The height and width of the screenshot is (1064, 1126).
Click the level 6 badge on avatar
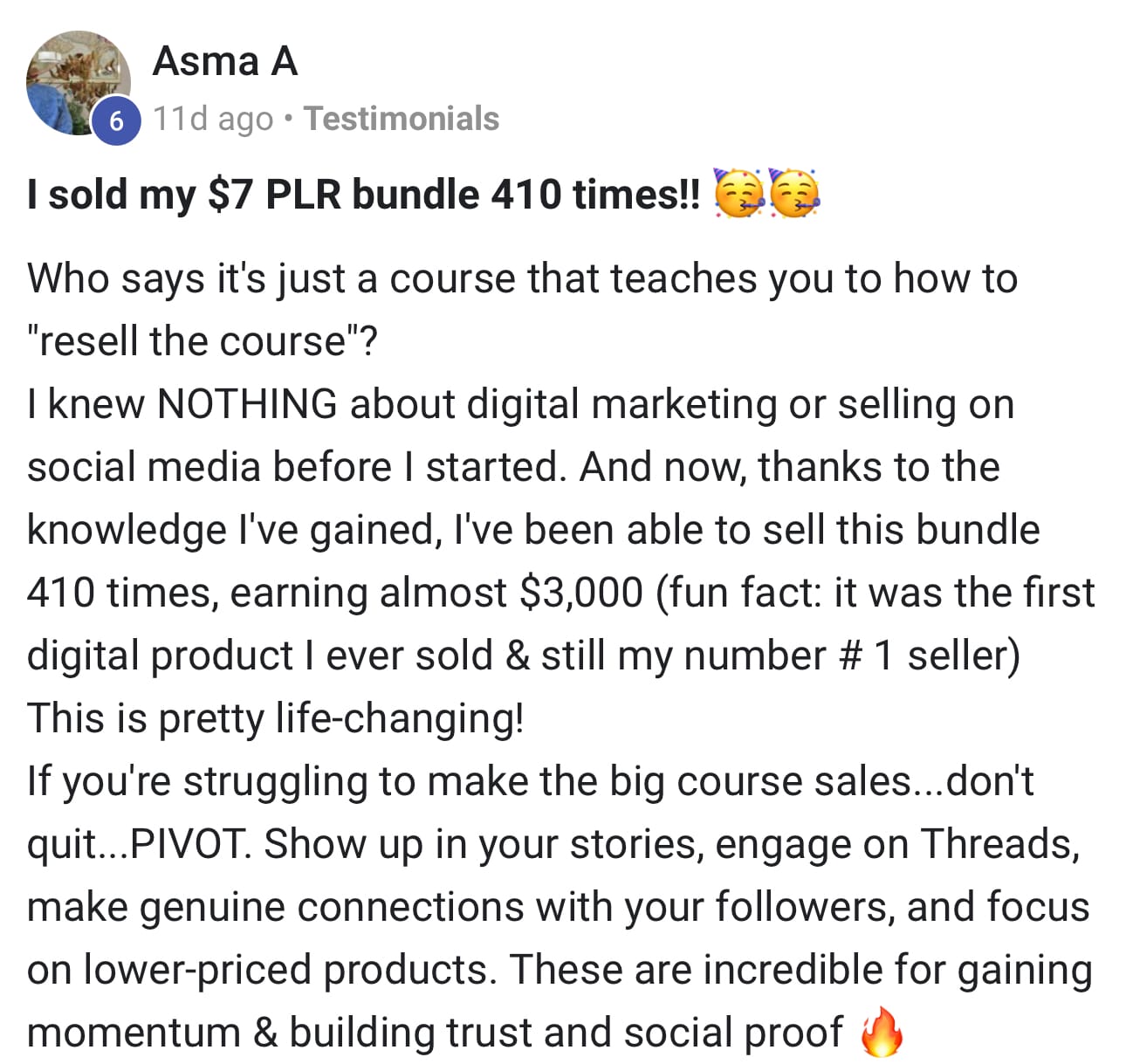point(116,122)
